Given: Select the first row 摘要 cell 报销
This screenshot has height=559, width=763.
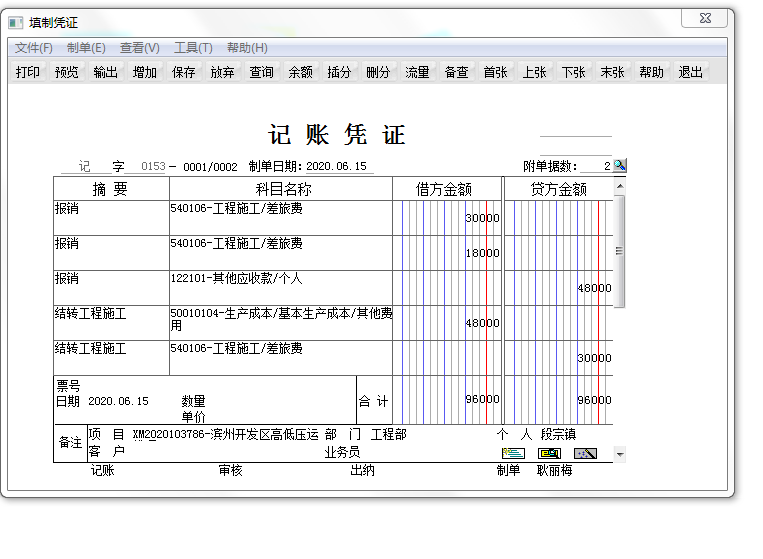Looking at the screenshot, I should [x=111, y=218].
